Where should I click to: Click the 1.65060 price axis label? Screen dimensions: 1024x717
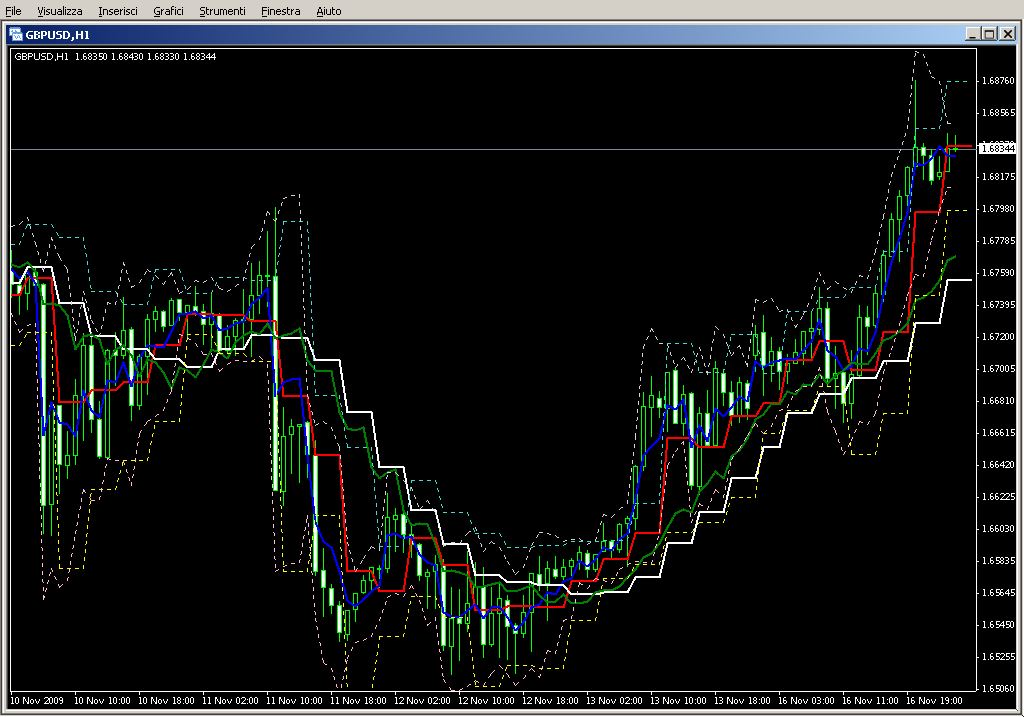[999, 689]
